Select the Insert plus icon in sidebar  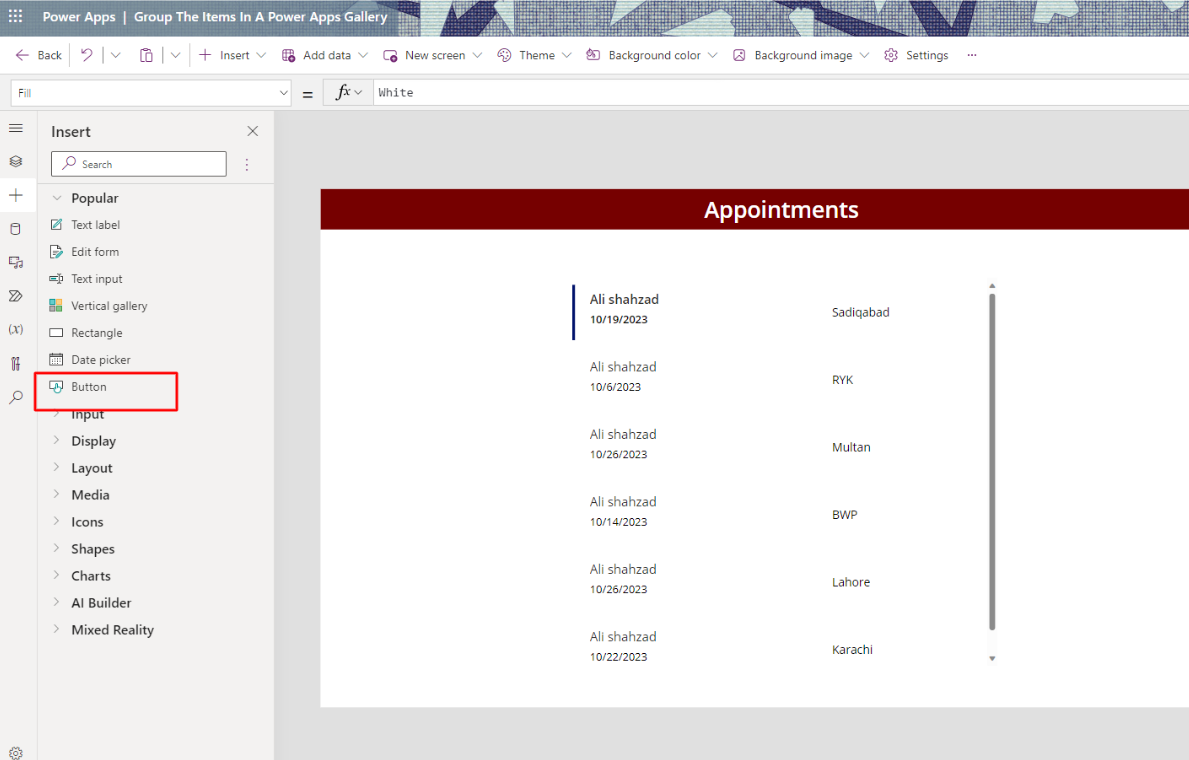(x=16, y=195)
